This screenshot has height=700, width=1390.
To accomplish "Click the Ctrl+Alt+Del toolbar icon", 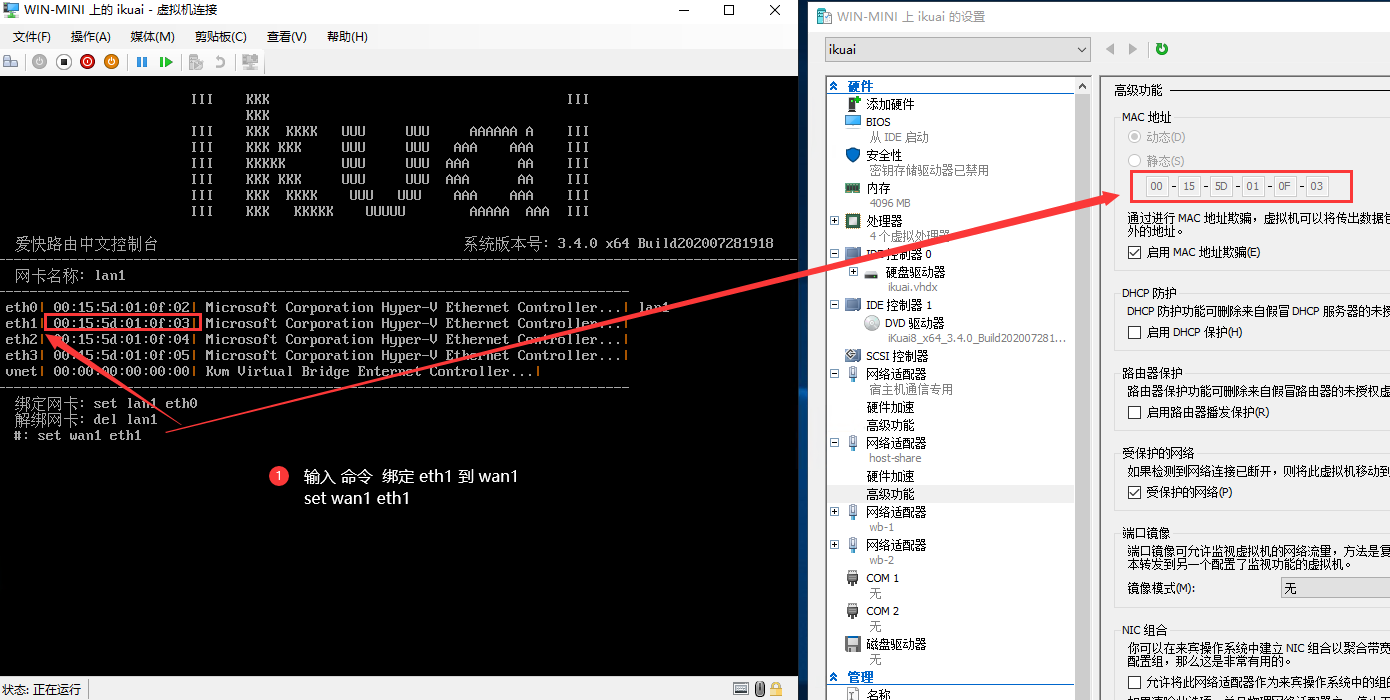I will 11,62.
